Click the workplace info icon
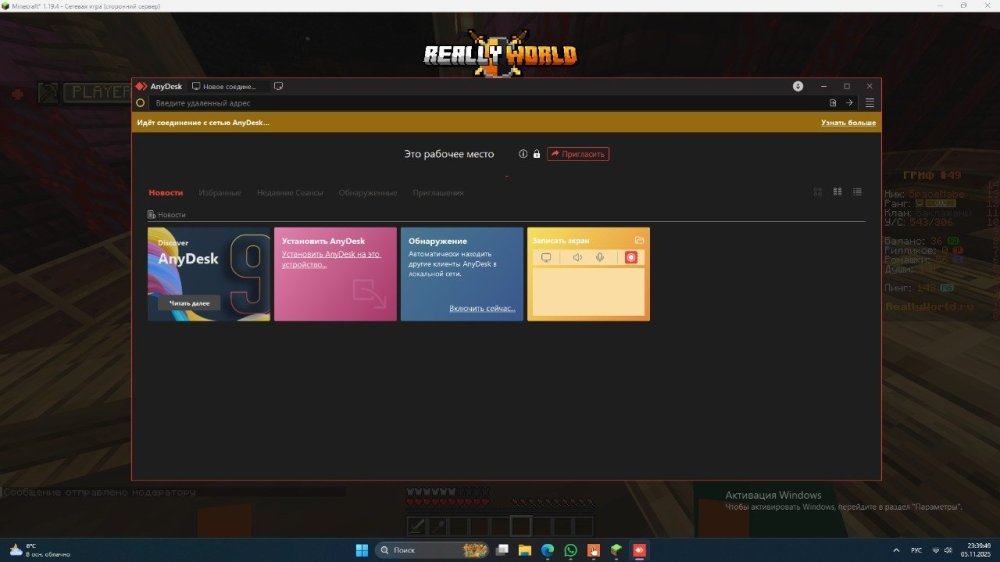Screen dimensions: 1000x562 [x=523, y=154]
